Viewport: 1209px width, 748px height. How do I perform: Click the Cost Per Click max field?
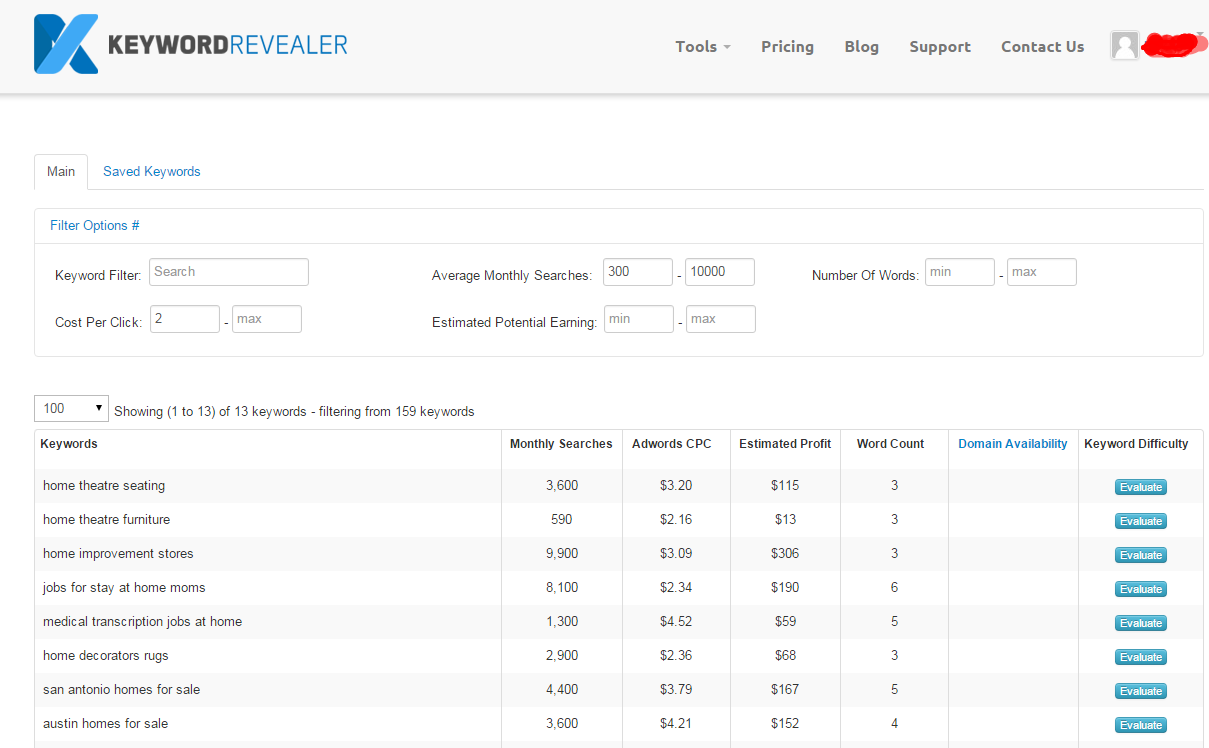click(x=266, y=318)
